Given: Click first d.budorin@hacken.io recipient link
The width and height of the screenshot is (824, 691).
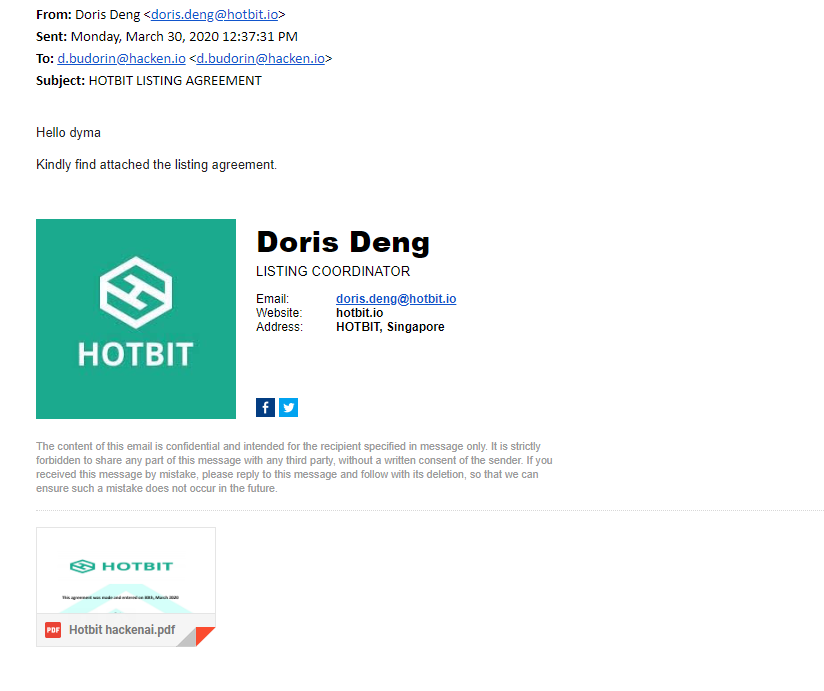Looking at the screenshot, I should (121, 58).
